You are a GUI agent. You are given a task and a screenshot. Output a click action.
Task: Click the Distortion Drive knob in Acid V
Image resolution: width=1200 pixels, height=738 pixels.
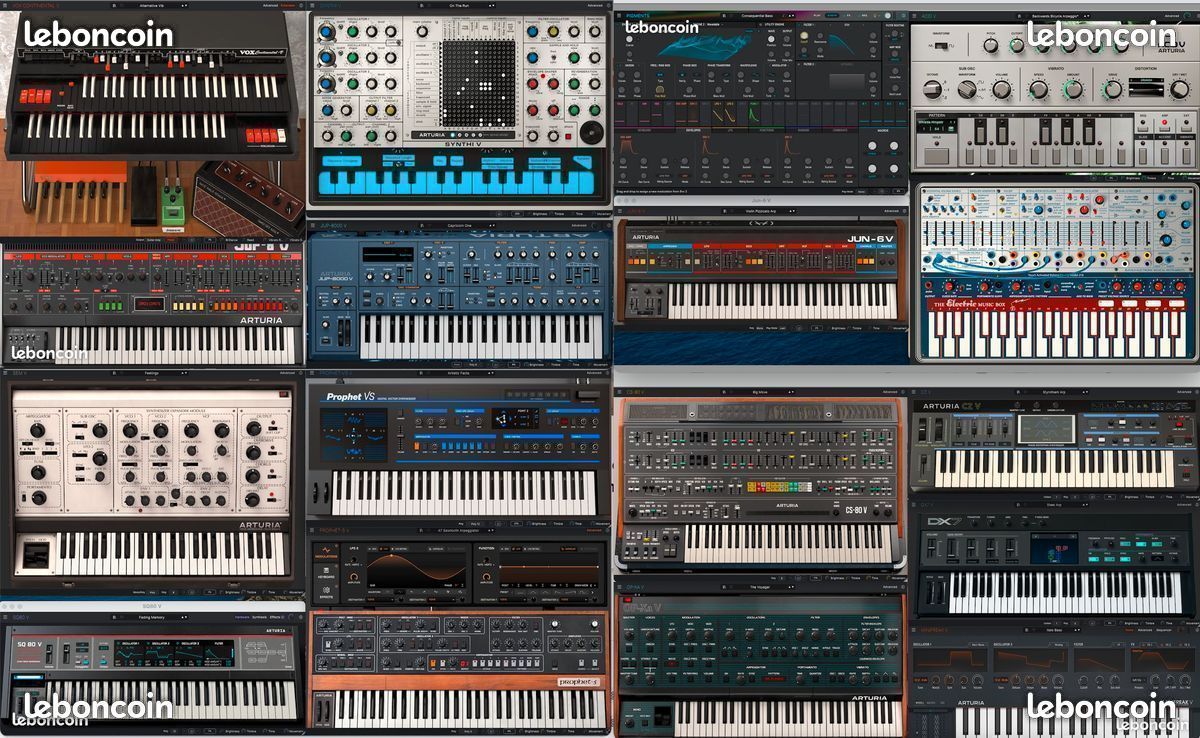point(1112,89)
